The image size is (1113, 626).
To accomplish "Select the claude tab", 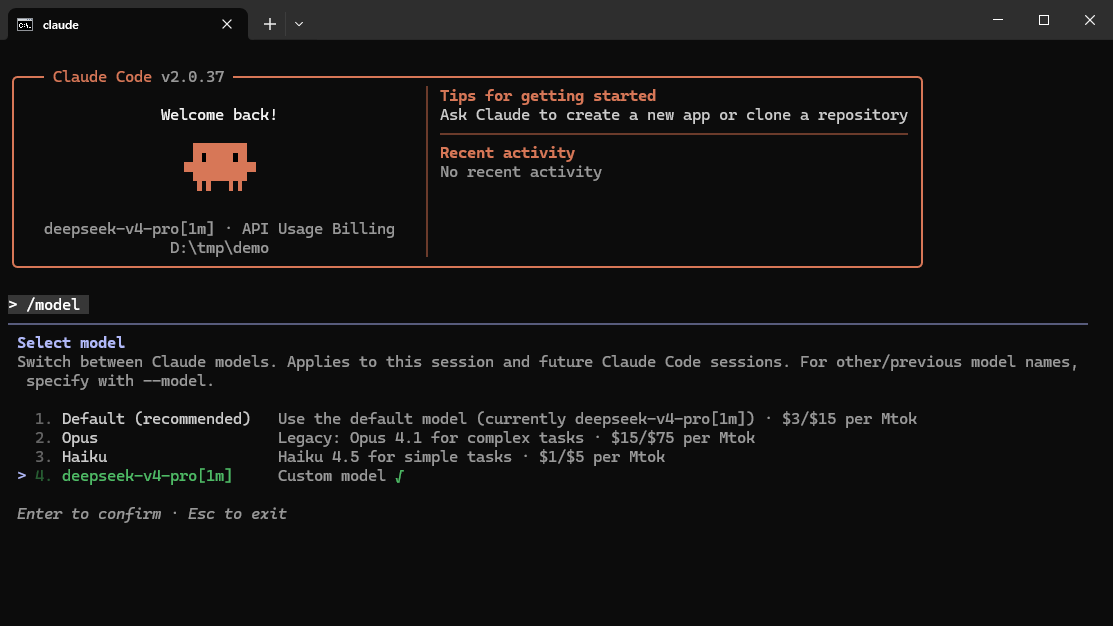I will (x=128, y=24).
